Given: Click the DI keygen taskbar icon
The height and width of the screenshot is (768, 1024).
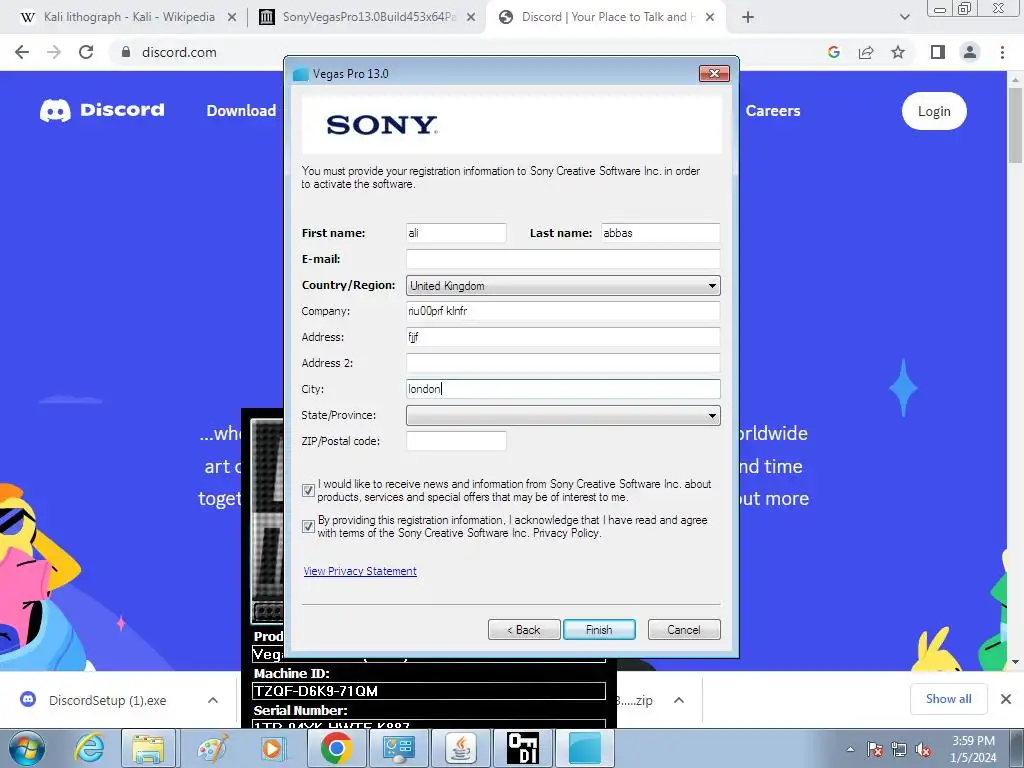Looking at the screenshot, I should (x=524, y=748).
